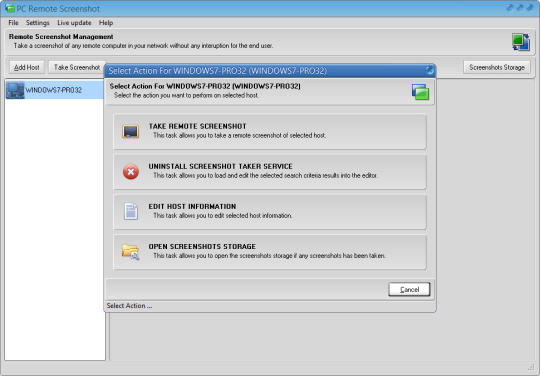Choose OPEN SCREENSHOTS STORAGE action

270,252
